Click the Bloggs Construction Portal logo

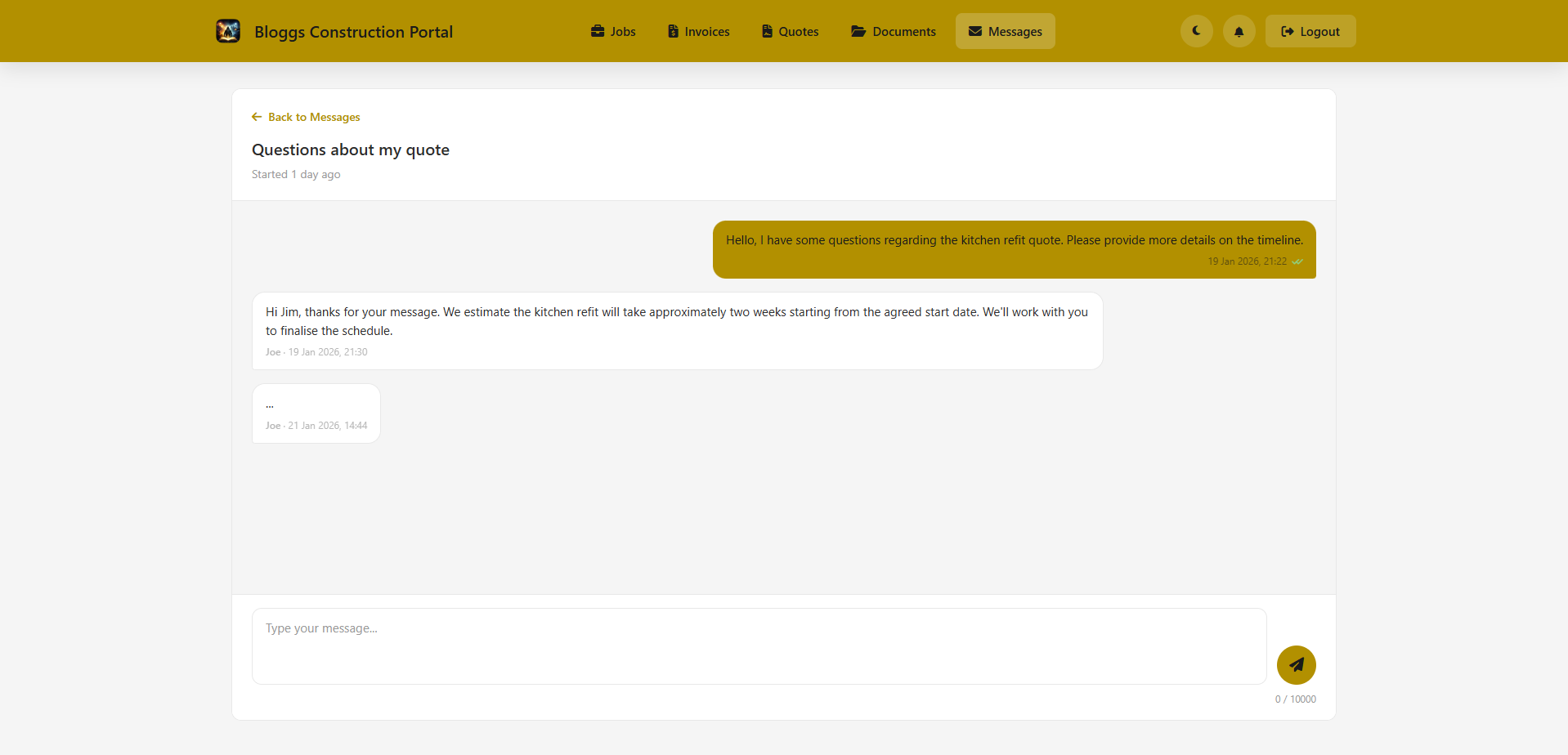pyautogui.click(x=227, y=30)
